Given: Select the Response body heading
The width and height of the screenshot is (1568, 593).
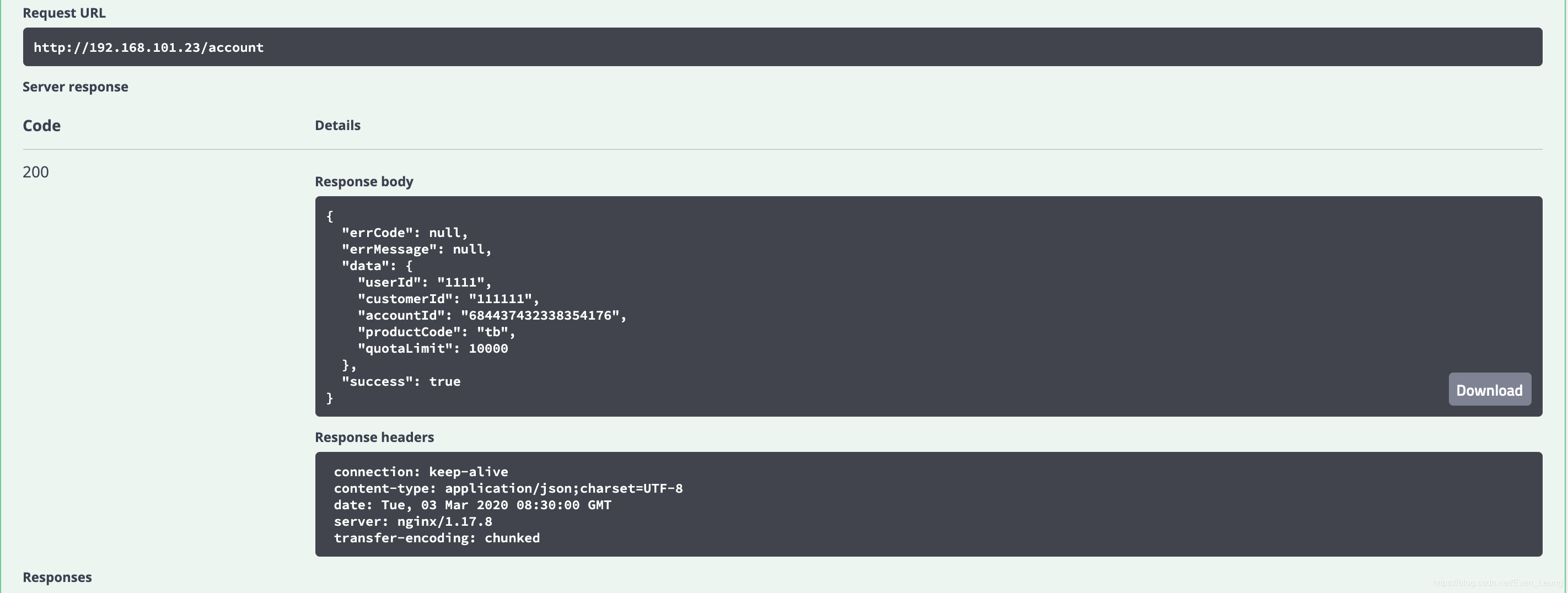Looking at the screenshot, I should [x=364, y=181].
